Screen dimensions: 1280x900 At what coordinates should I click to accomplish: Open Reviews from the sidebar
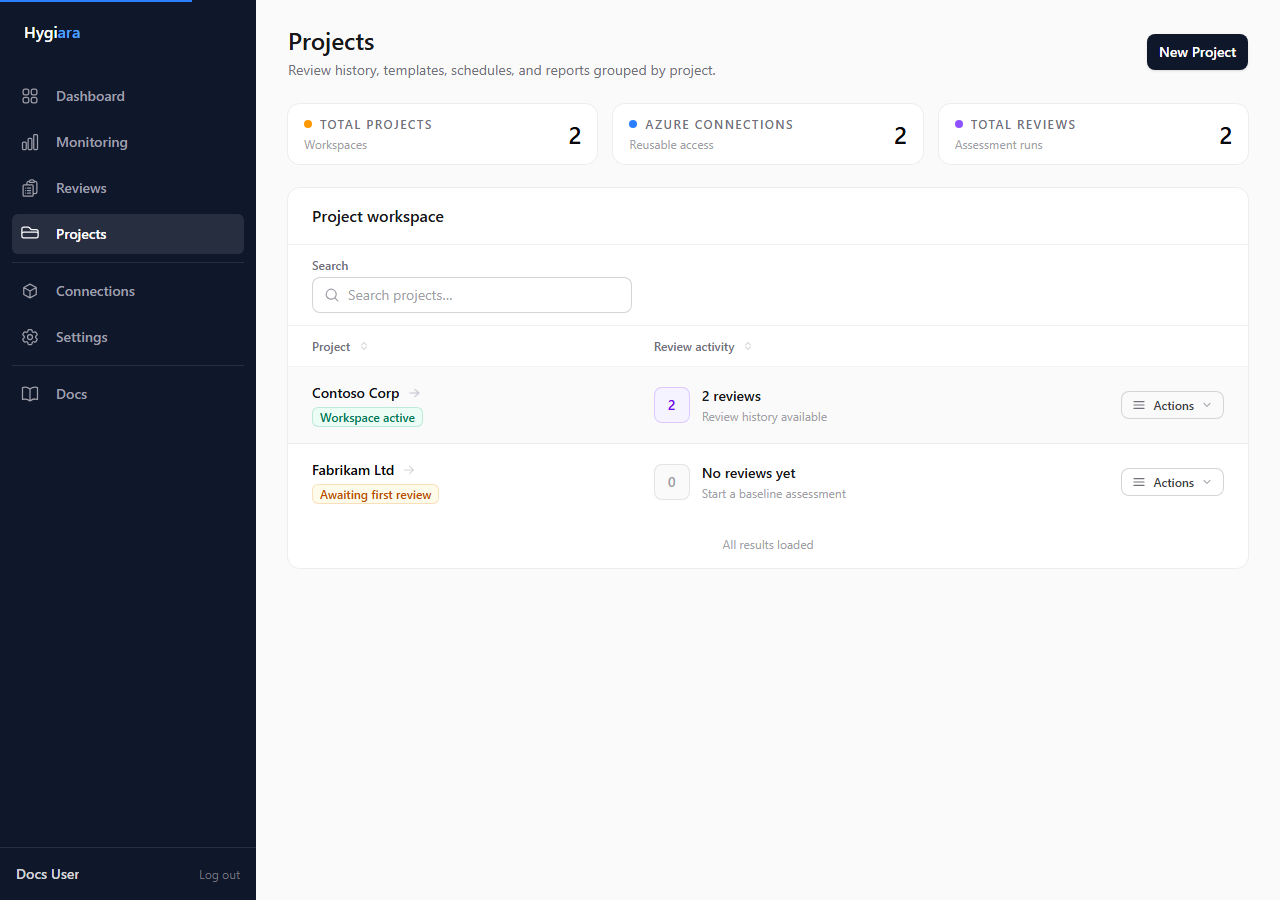coord(128,188)
